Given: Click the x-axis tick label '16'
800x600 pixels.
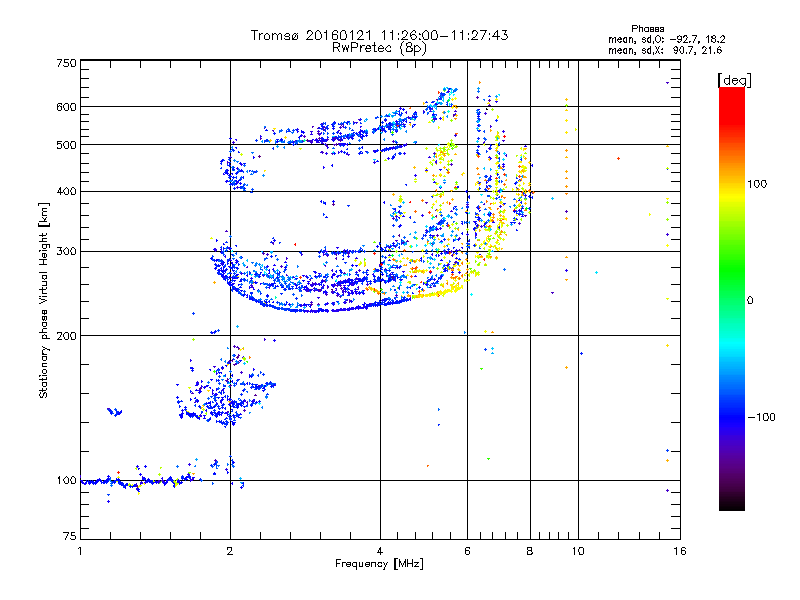Looking at the screenshot, I should (x=680, y=551).
